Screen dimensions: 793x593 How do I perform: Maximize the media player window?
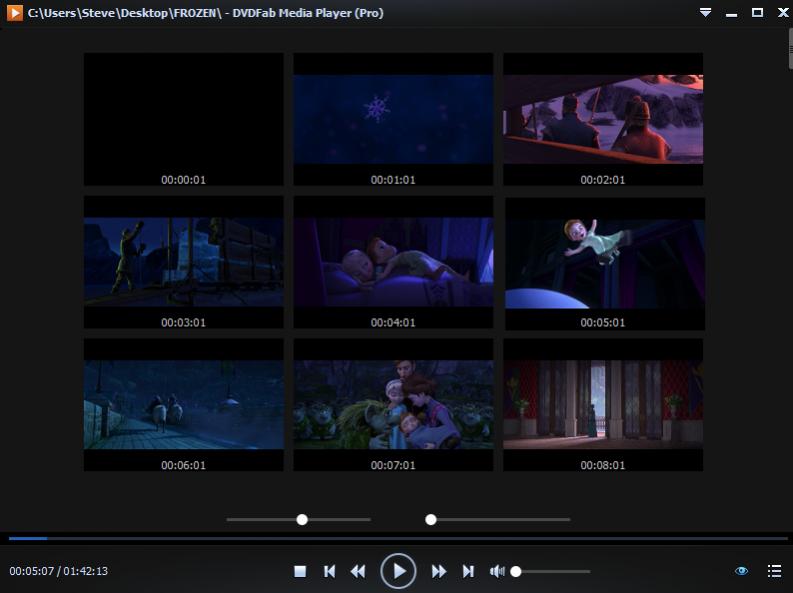[757, 12]
